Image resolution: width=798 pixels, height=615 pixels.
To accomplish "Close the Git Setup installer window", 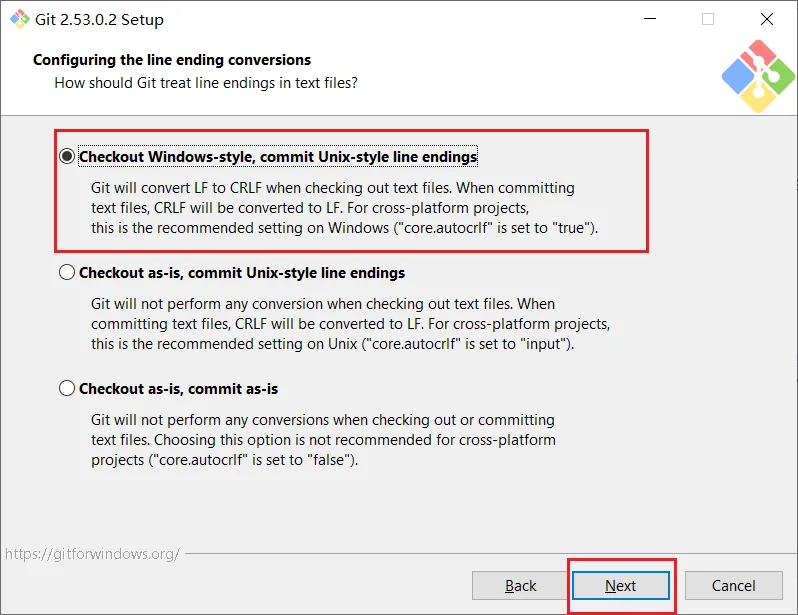I will (x=766, y=19).
